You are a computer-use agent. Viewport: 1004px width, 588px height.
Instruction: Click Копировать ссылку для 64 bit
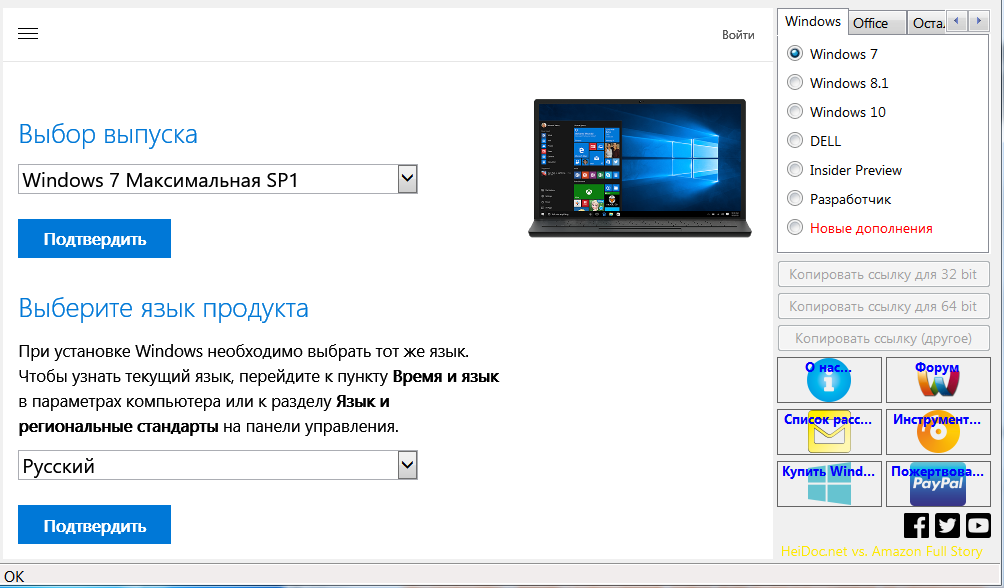884,306
